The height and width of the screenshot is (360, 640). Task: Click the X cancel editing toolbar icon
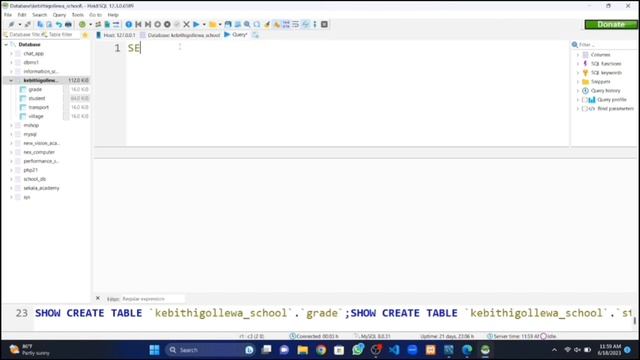[x=186, y=24]
